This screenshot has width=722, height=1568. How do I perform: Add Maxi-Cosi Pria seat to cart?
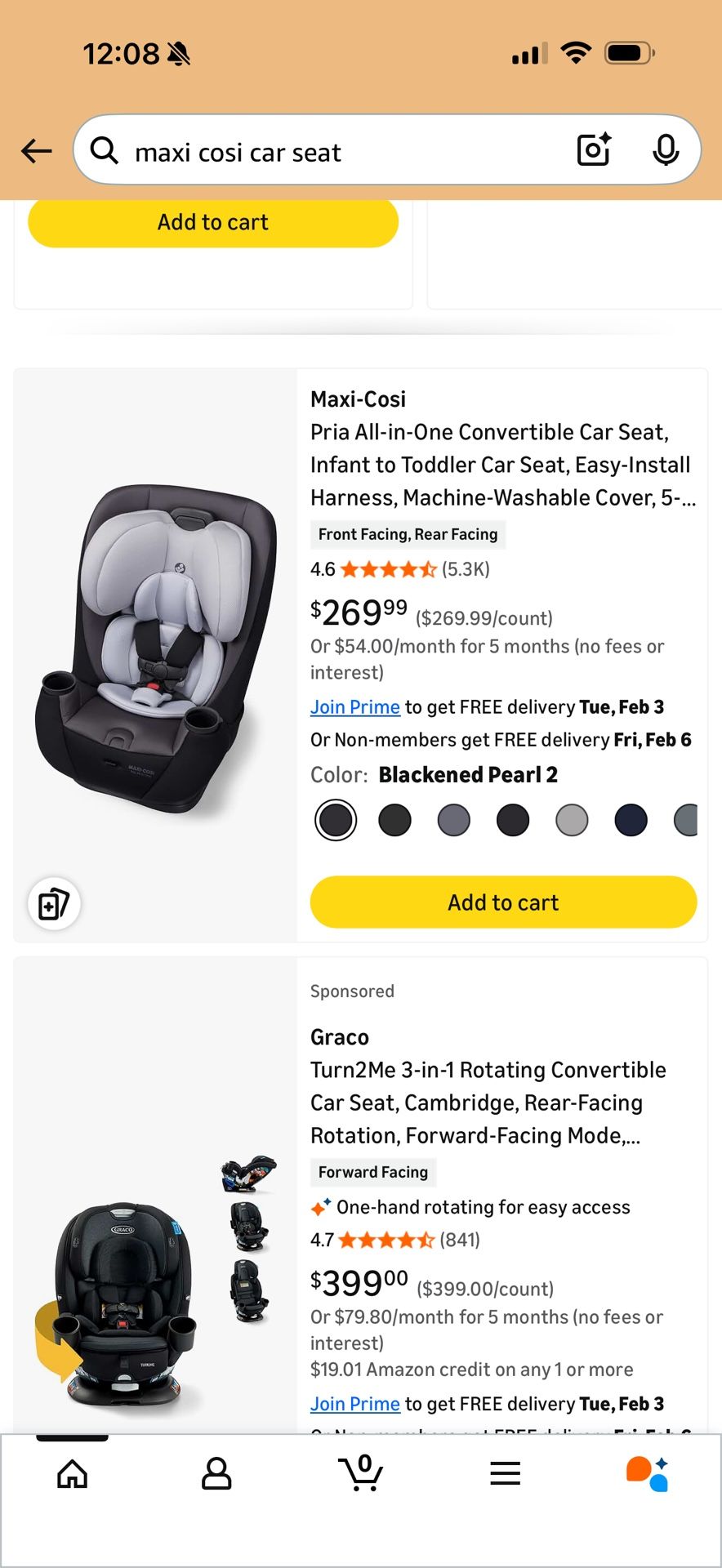click(x=503, y=902)
